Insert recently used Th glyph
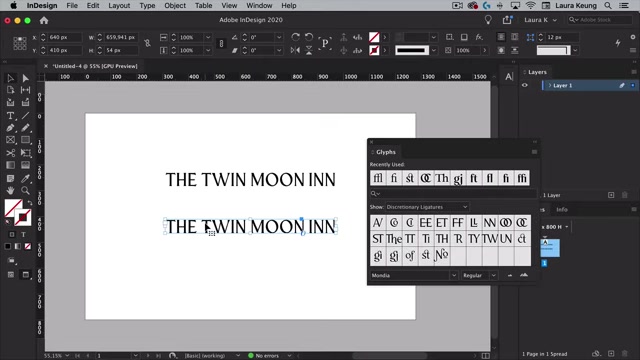 [442, 178]
